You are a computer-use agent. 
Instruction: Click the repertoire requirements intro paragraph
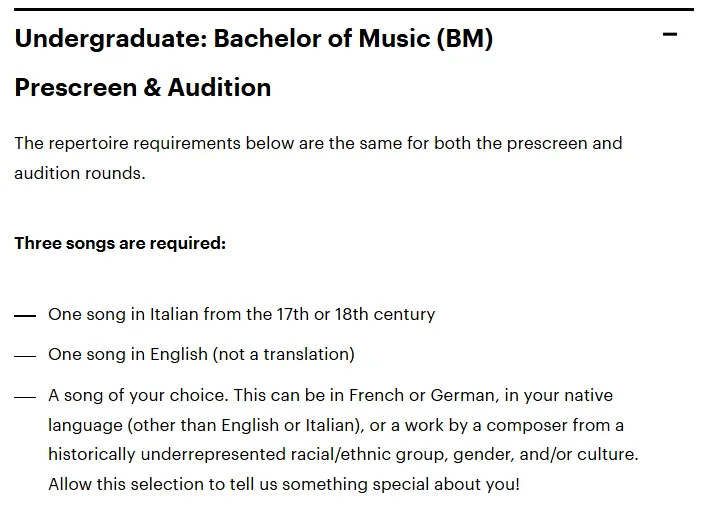click(318, 158)
